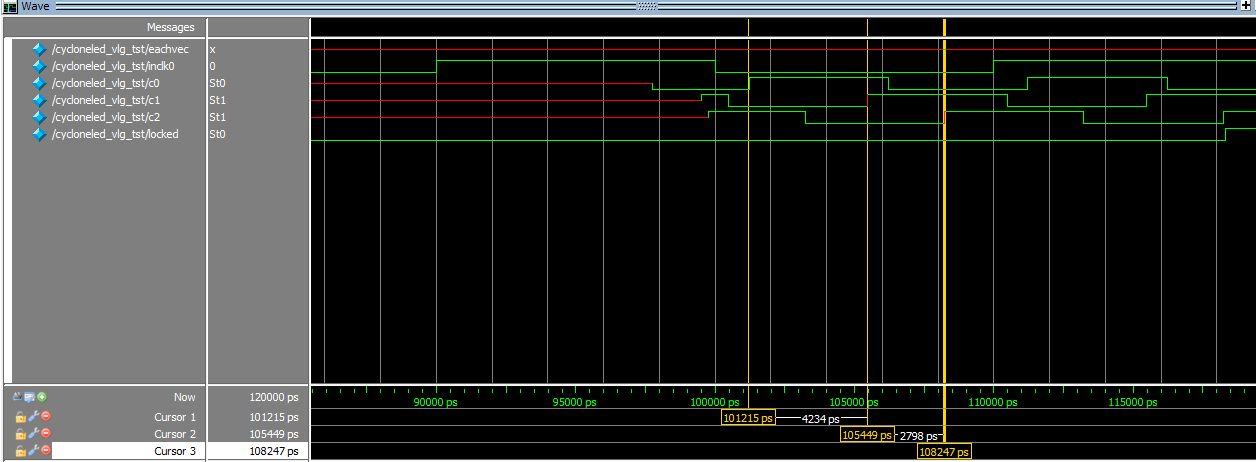Select the Cursor 1 name label
Screen dimensions: 1256x462
tap(175, 417)
